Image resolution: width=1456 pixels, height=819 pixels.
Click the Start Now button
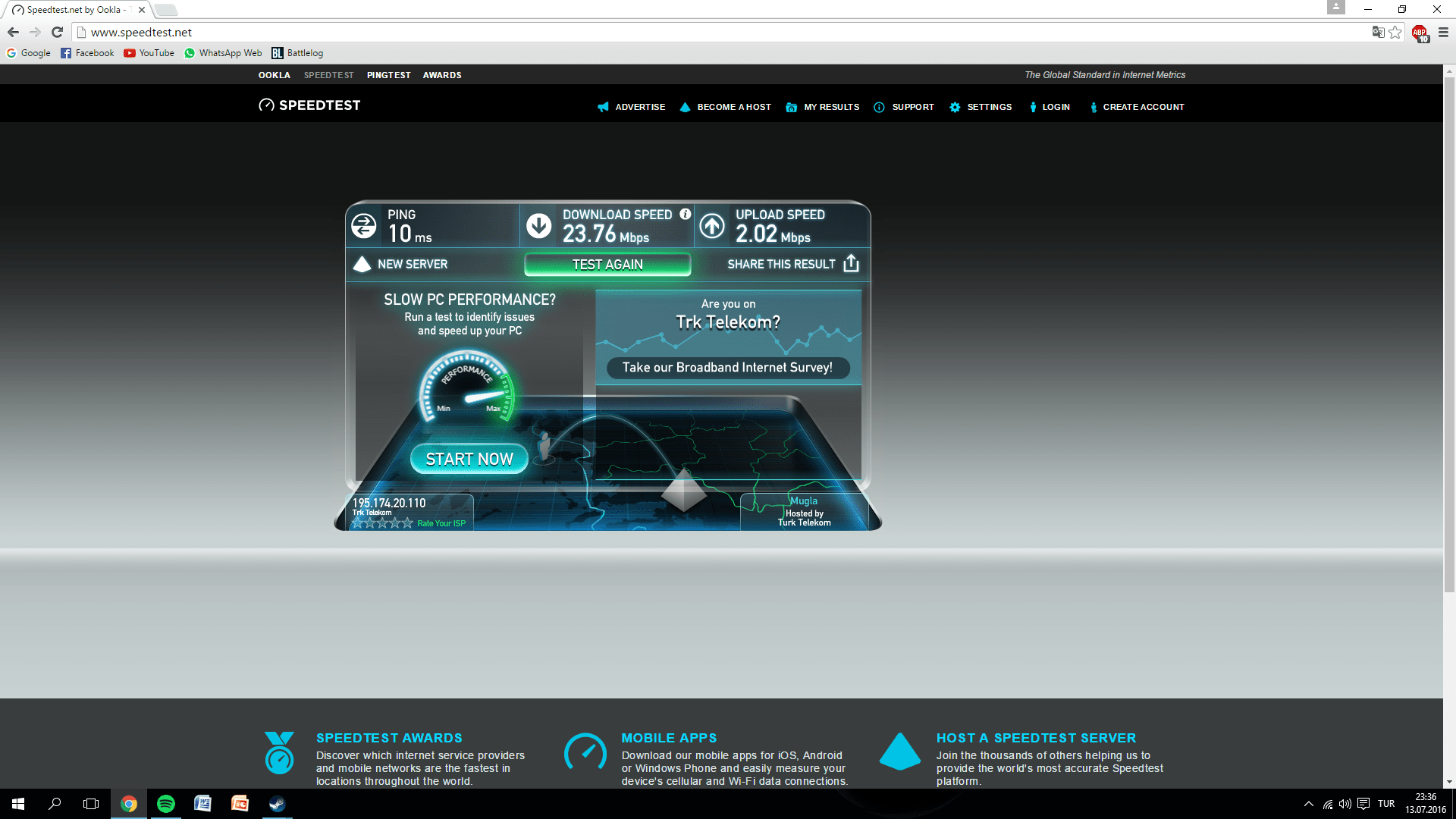(469, 459)
